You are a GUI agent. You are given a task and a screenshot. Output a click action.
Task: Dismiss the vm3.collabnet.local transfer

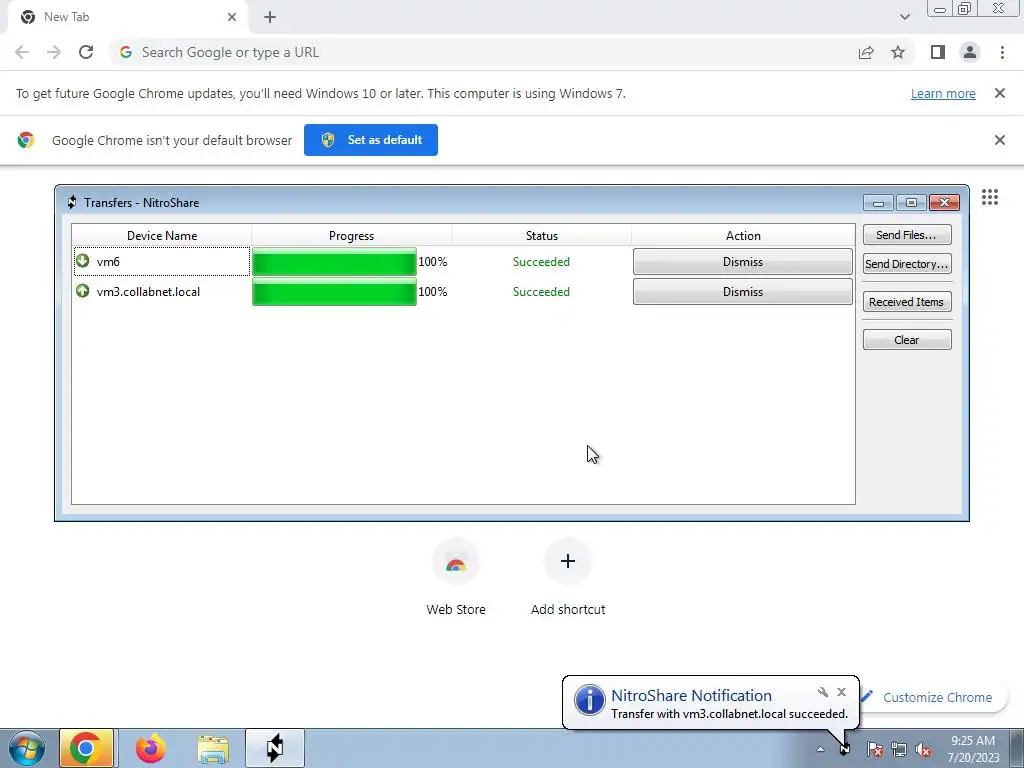(x=743, y=292)
